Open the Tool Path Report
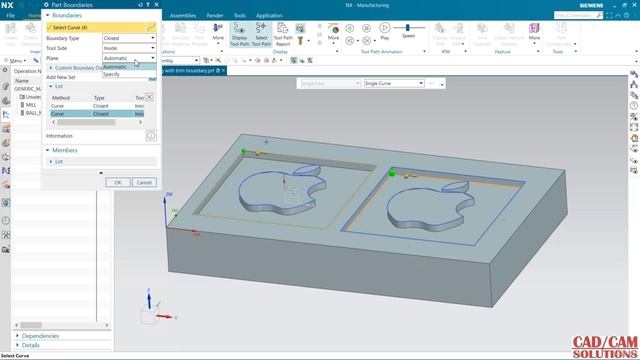 [x=282, y=34]
